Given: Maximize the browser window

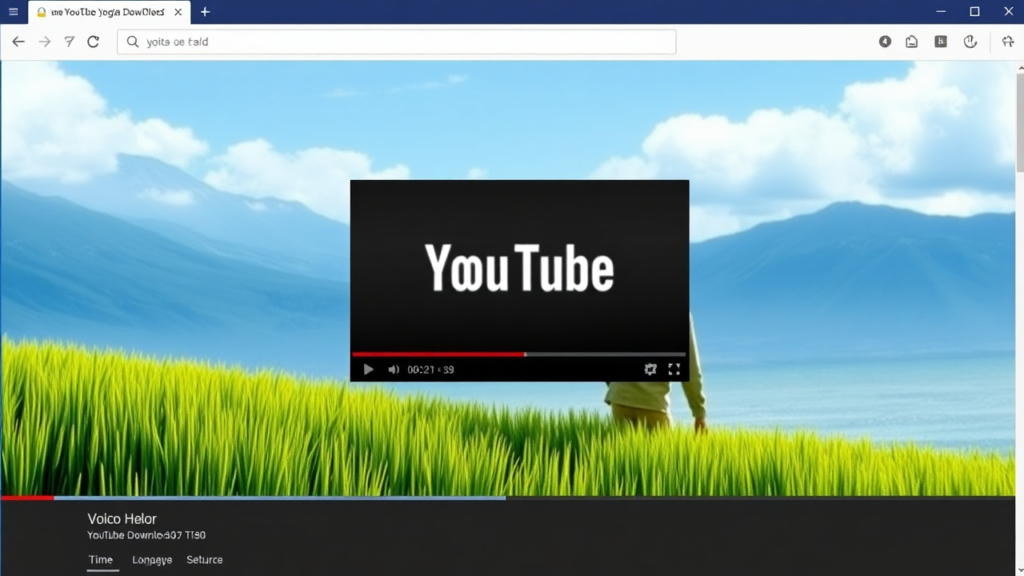Looking at the screenshot, I should pyautogui.click(x=974, y=12).
